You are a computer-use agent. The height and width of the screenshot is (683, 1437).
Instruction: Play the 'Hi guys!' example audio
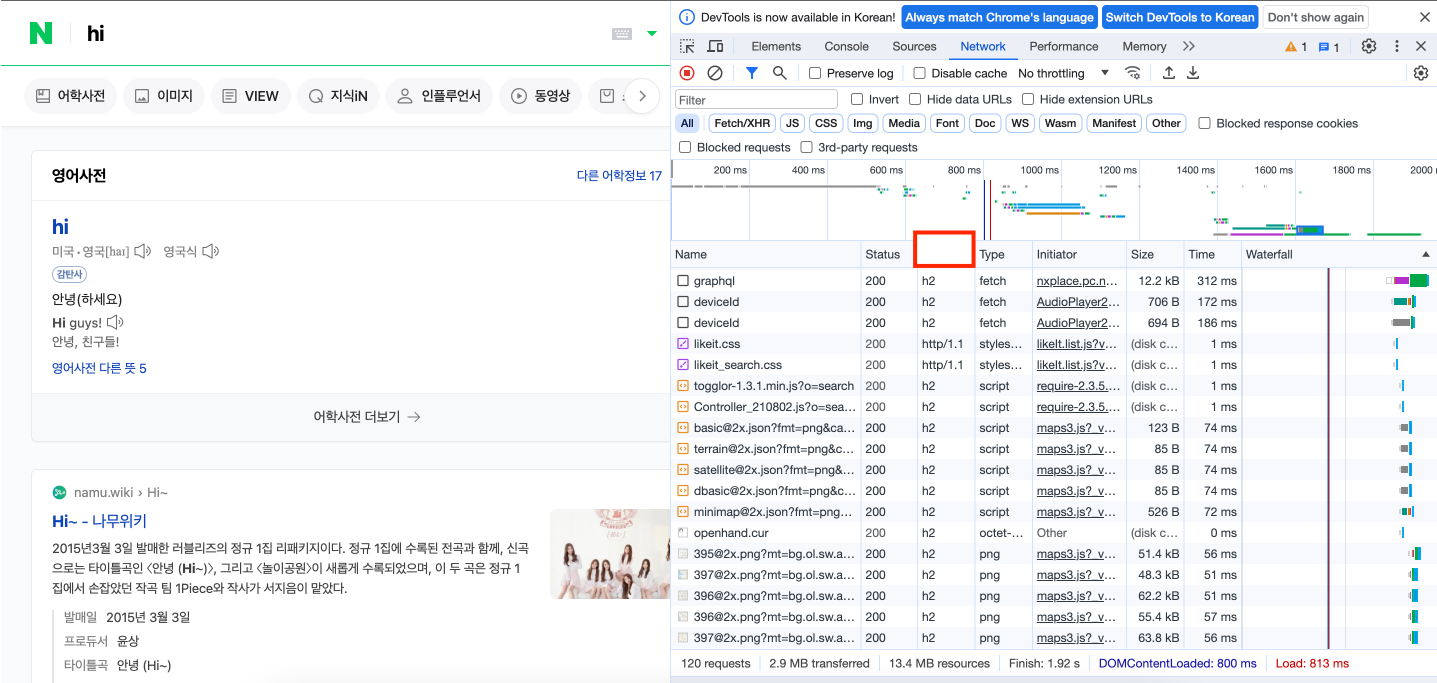[115, 322]
